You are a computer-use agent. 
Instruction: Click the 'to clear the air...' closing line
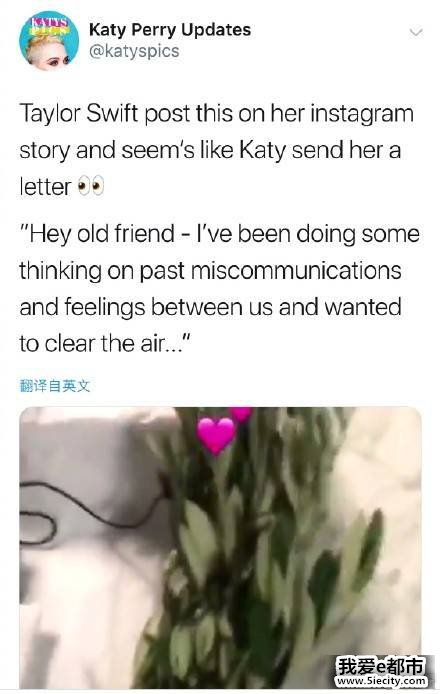click(105, 343)
